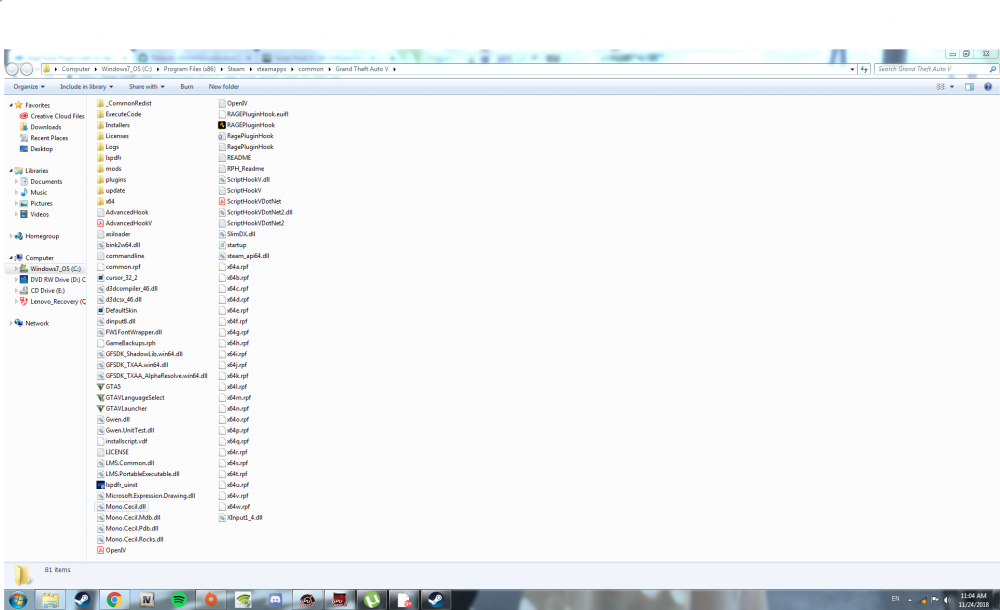Expand the Homegroup tree node
Screen dimensions: 1000x610
[x=11, y=236]
